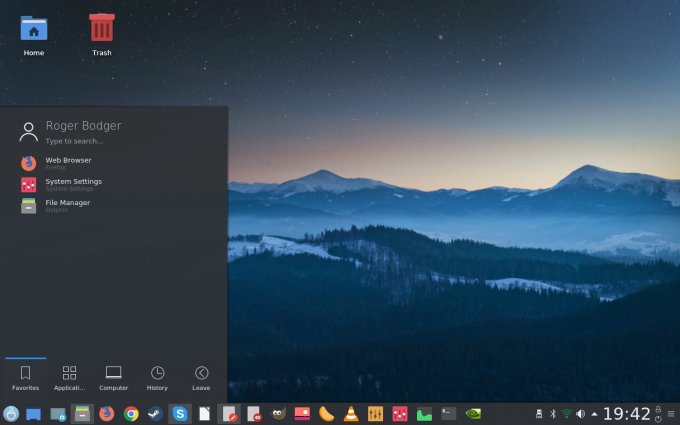Open the Trash desktop icon
This screenshot has width=680, height=425.
(102, 35)
